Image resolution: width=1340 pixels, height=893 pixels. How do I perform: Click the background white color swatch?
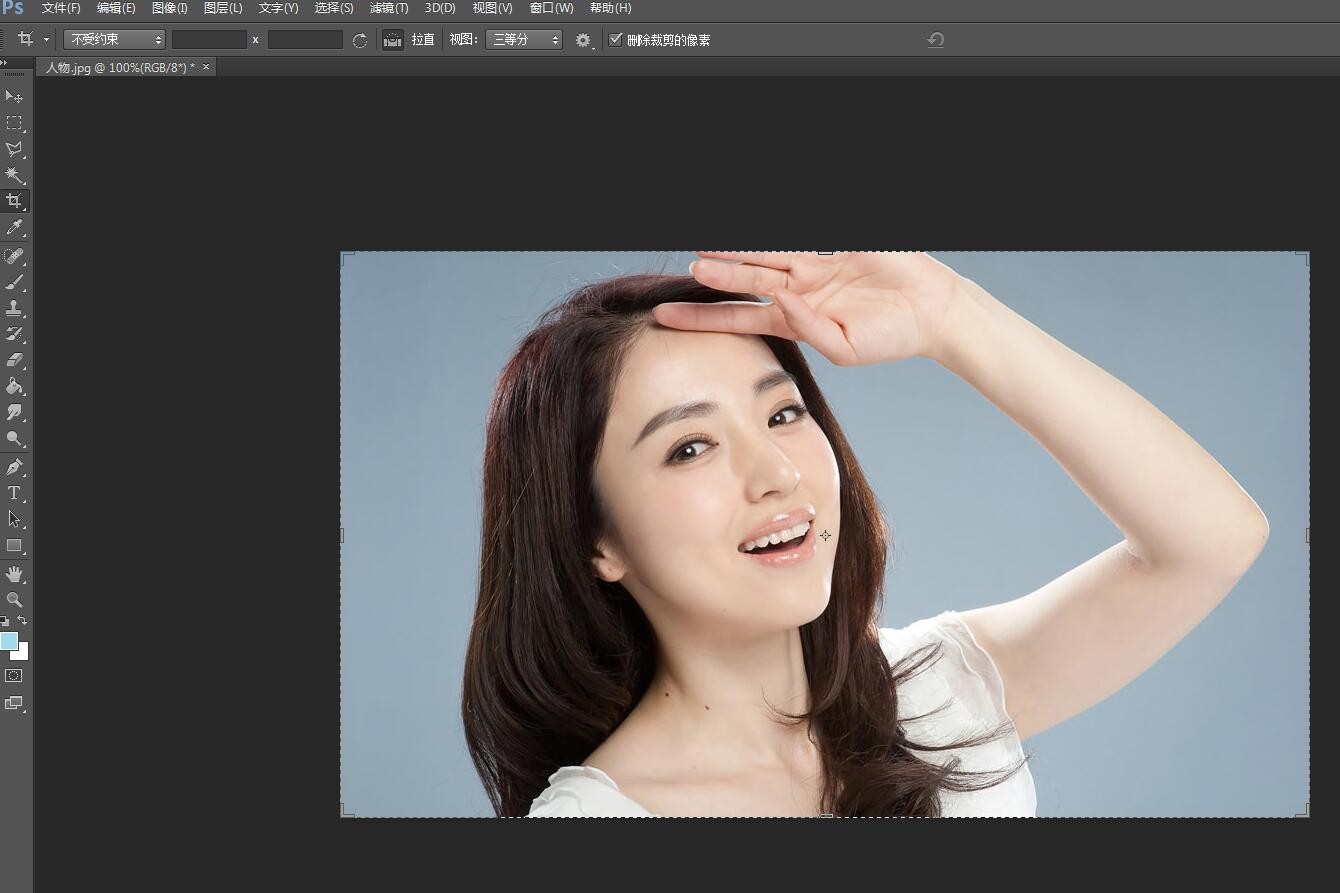click(22, 654)
